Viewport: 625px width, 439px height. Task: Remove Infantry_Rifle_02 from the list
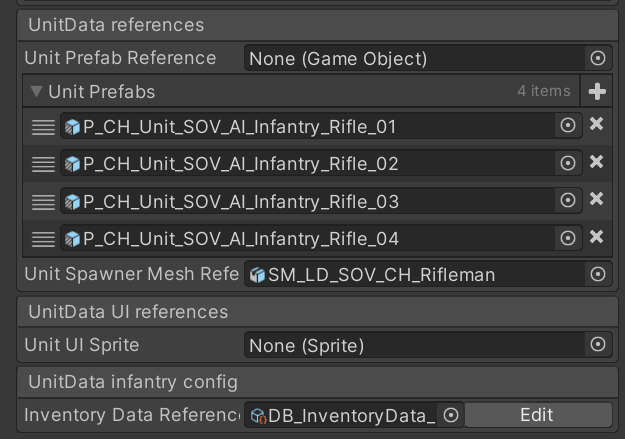point(596,162)
